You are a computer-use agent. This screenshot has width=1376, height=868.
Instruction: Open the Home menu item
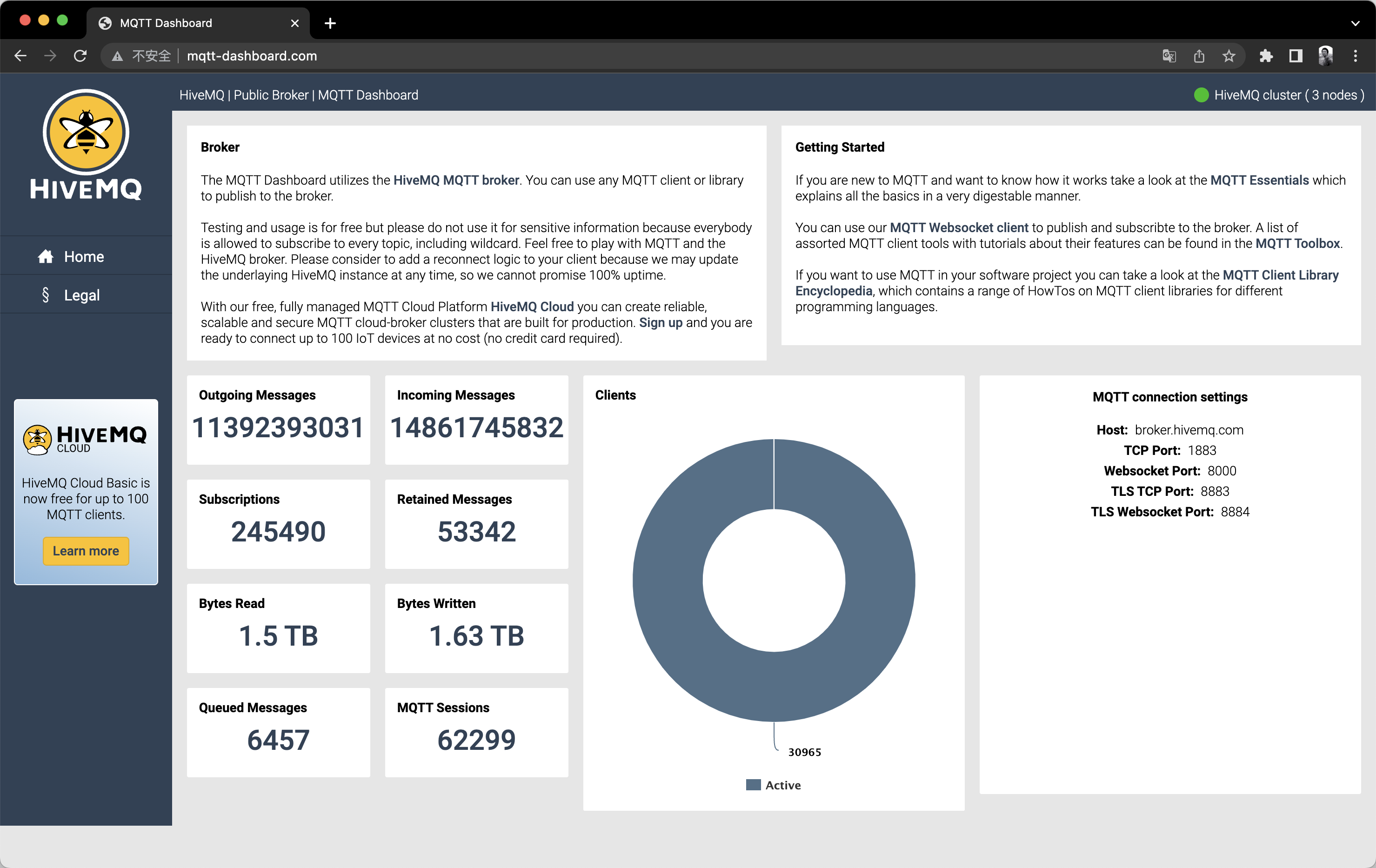[x=86, y=256]
